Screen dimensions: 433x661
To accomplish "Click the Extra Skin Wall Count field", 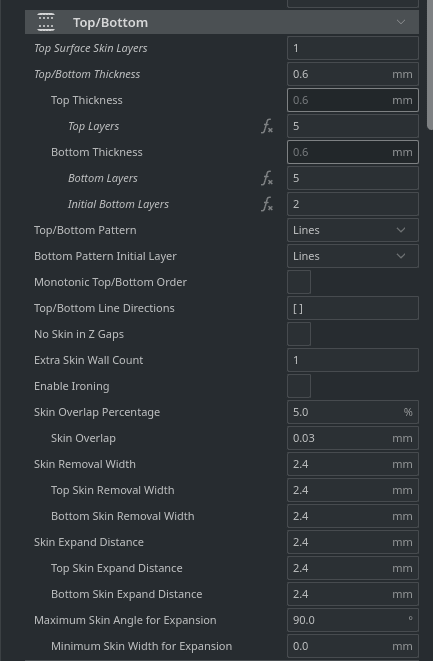I will point(353,360).
